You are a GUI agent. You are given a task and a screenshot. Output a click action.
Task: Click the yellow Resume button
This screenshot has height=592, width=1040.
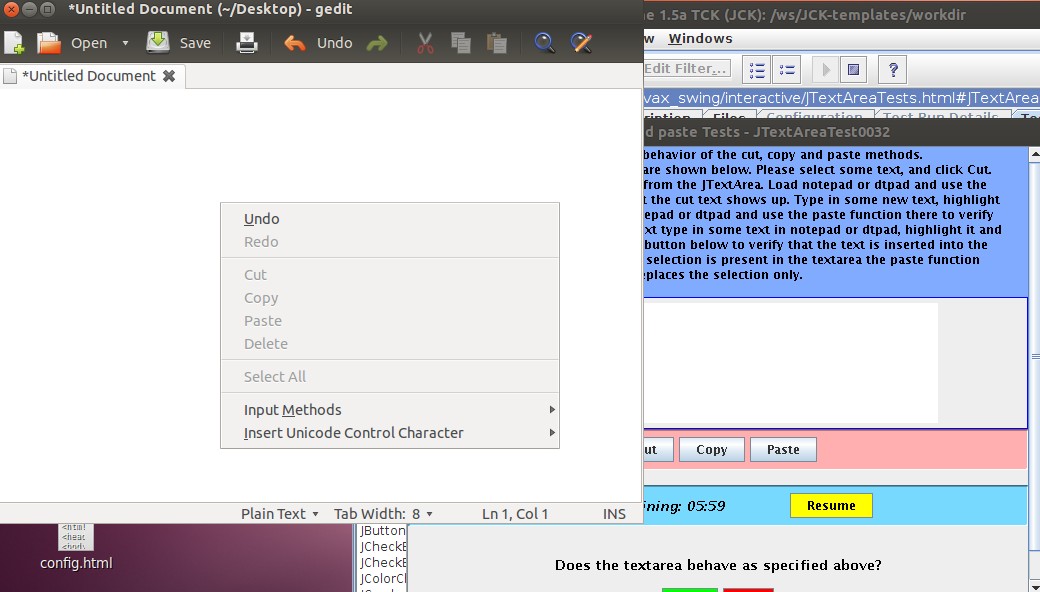pyautogui.click(x=831, y=506)
